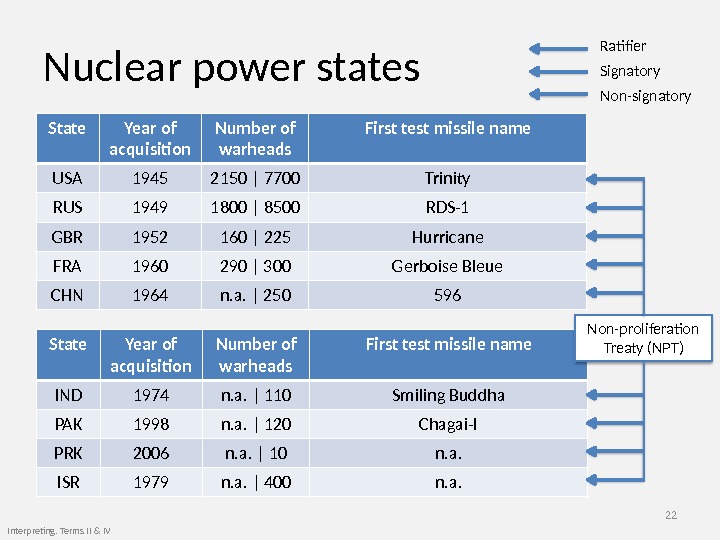This screenshot has width=720, height=540.
Task: Click the 'Trinity' test name cell
Action: coord(447,178)
